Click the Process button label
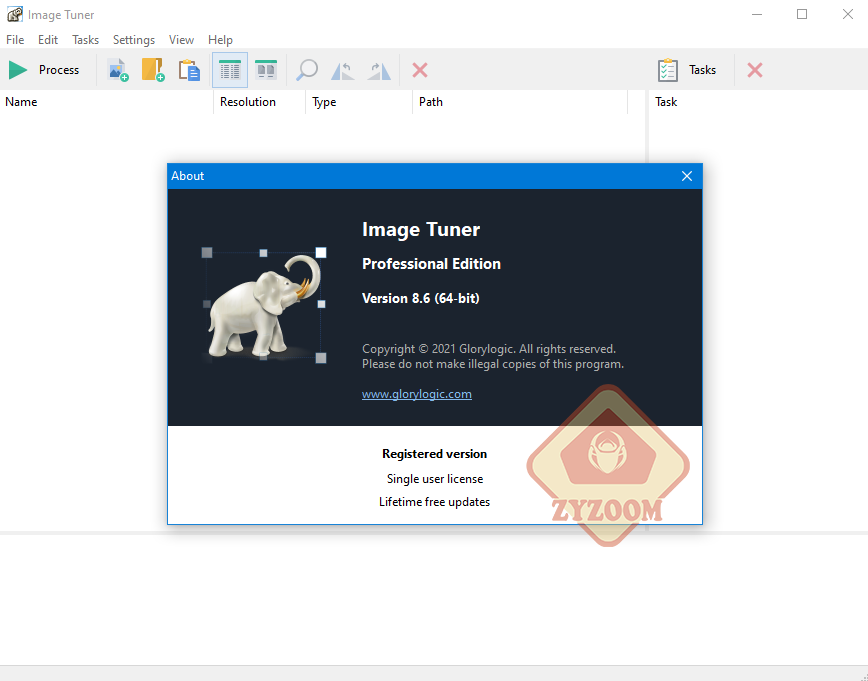The height and width of the screenshot is (681, 868). 59,70
